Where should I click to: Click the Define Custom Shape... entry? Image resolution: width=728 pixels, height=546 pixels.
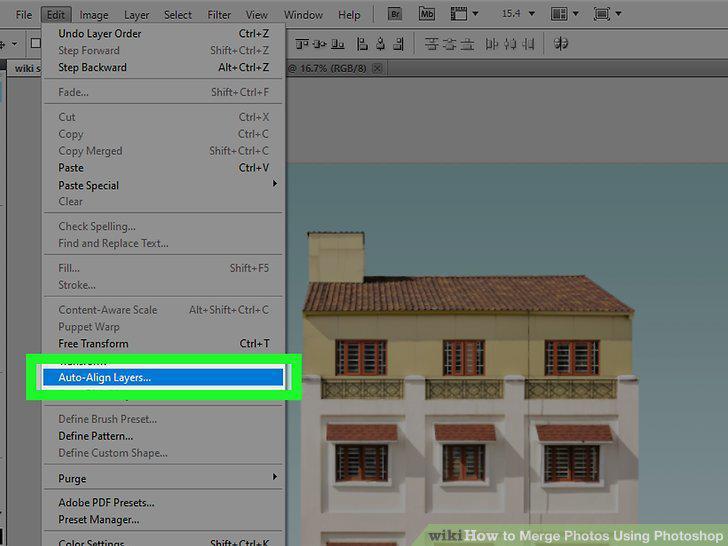coord(164,453)
